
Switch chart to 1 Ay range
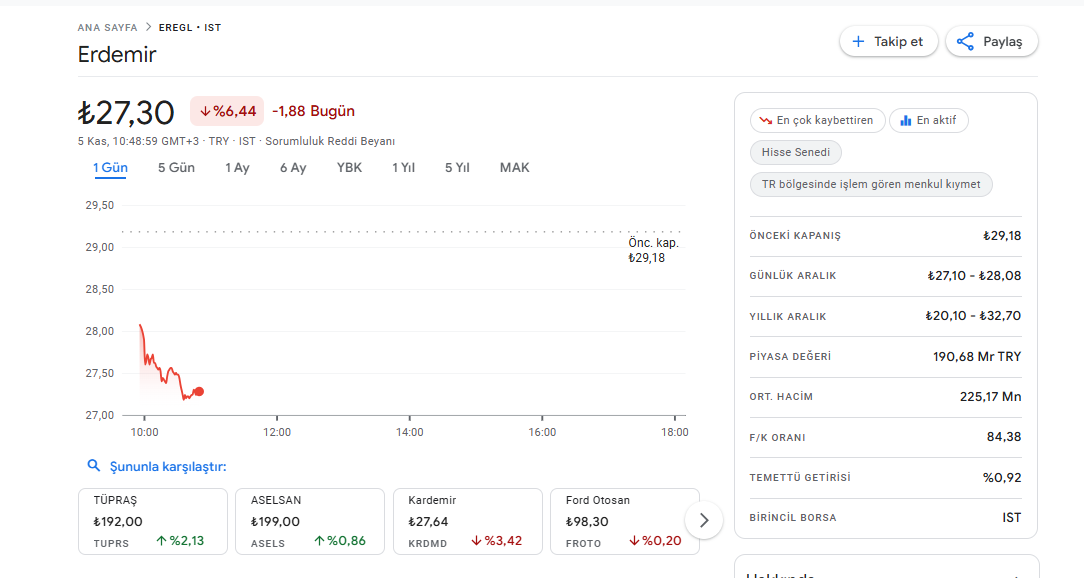pyautogui.click(x=237, y=168)
